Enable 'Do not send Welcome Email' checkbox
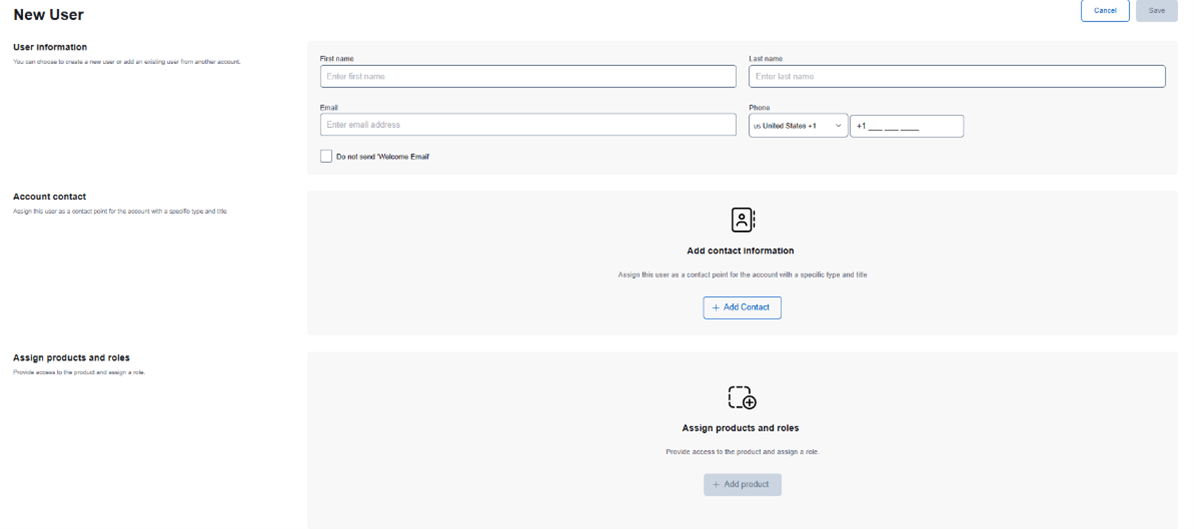The height and width of the screenshot is (529, 1194). [x=326, y=157]
